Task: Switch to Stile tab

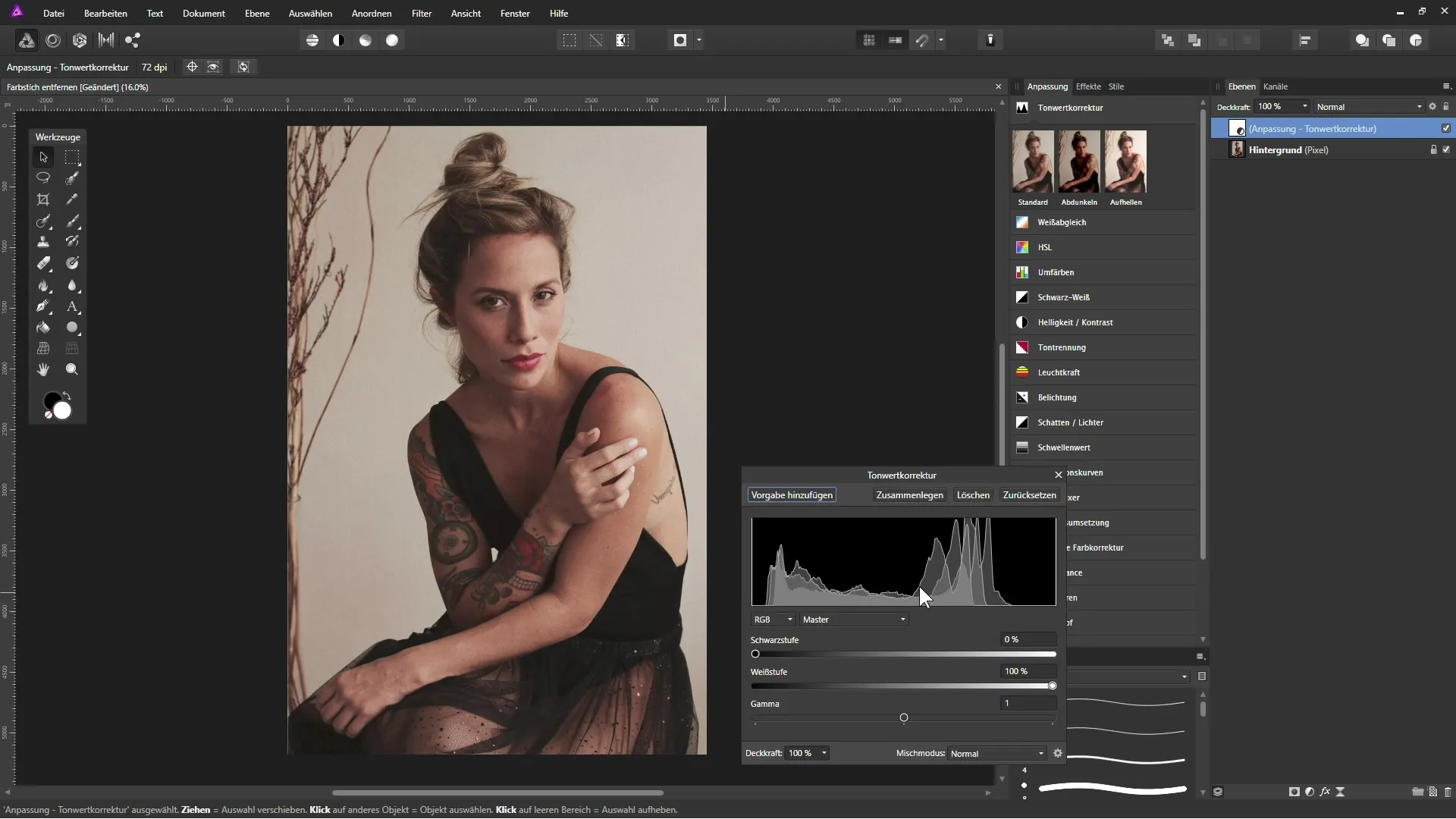Action: pos(1116,86)
